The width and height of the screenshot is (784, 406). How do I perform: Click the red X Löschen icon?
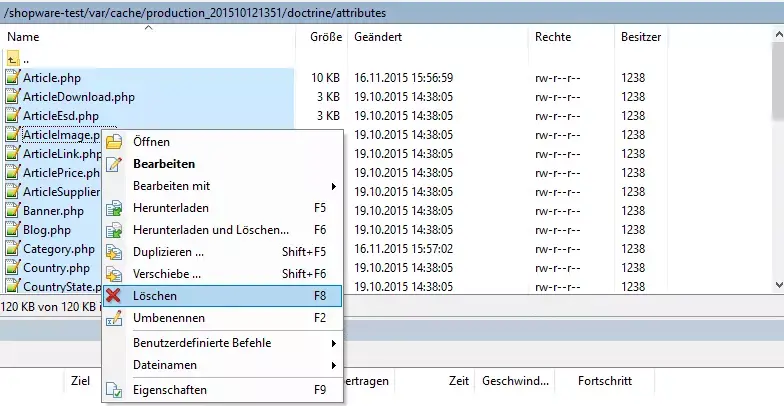pos(115,296)
